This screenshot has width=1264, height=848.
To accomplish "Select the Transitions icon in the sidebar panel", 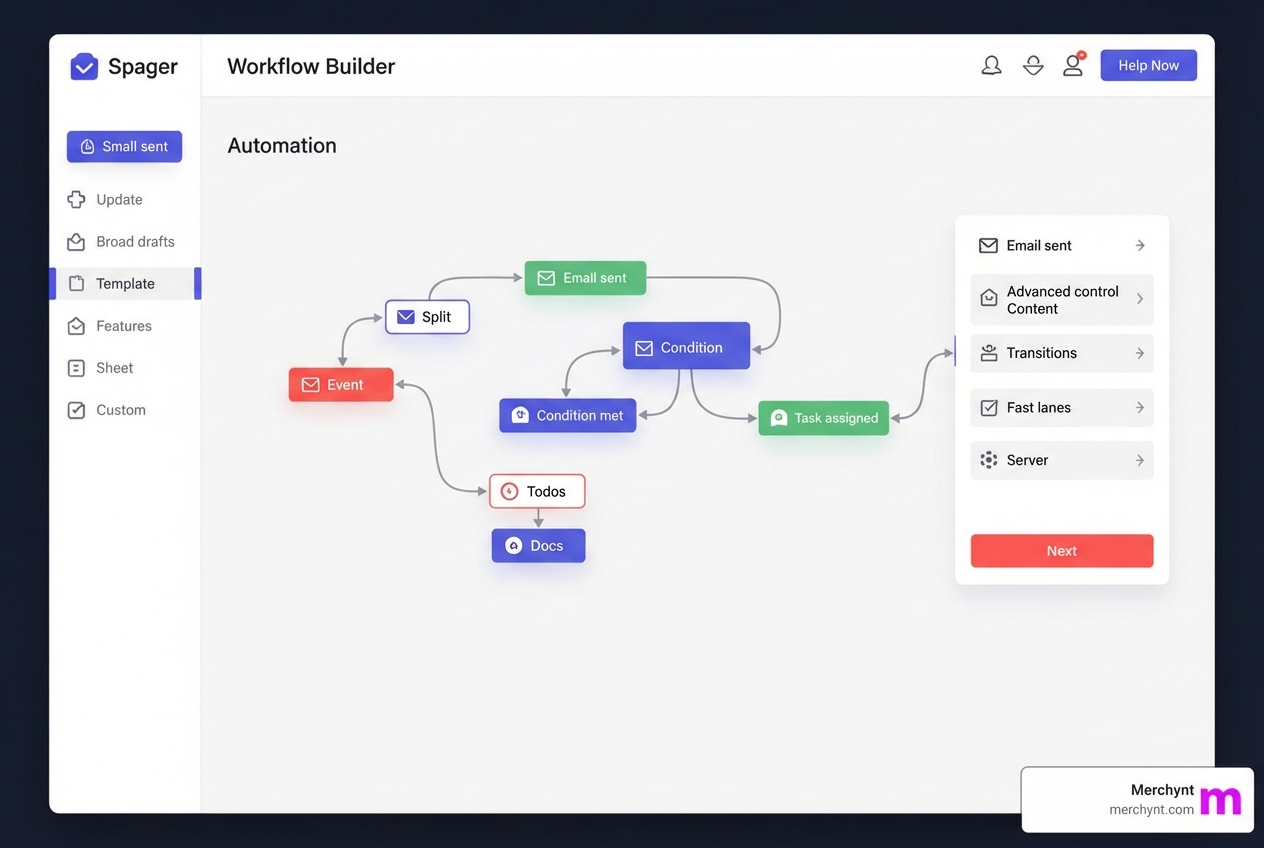I will coord(988,353).
